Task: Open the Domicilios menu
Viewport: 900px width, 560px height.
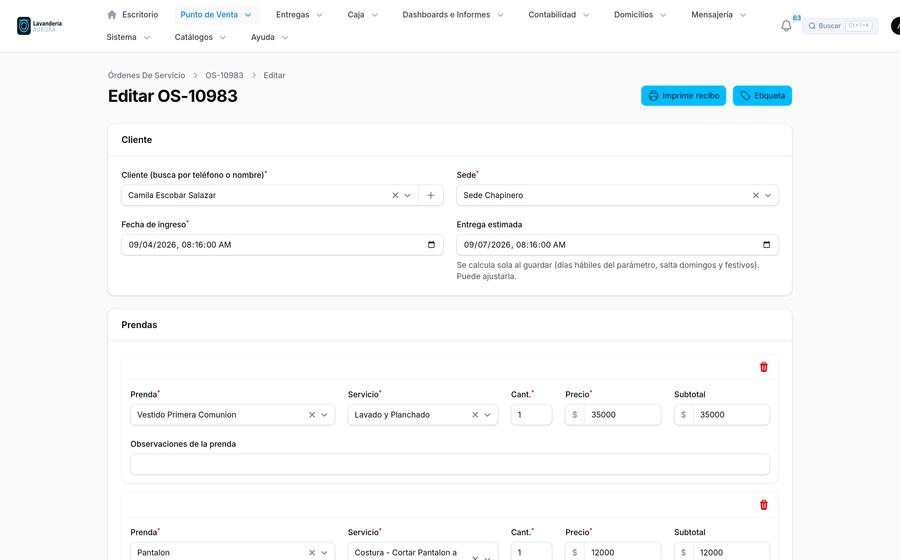Action: tap(640, 14)
